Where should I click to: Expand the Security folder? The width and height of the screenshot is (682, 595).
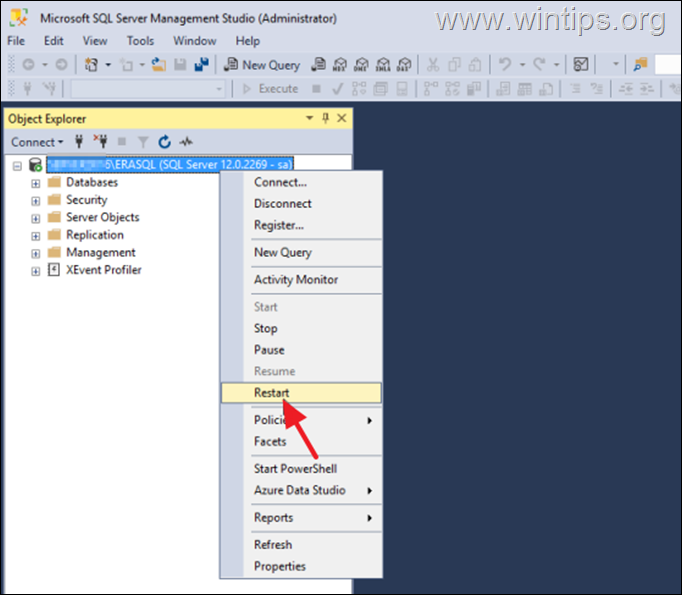click(35, 201)
